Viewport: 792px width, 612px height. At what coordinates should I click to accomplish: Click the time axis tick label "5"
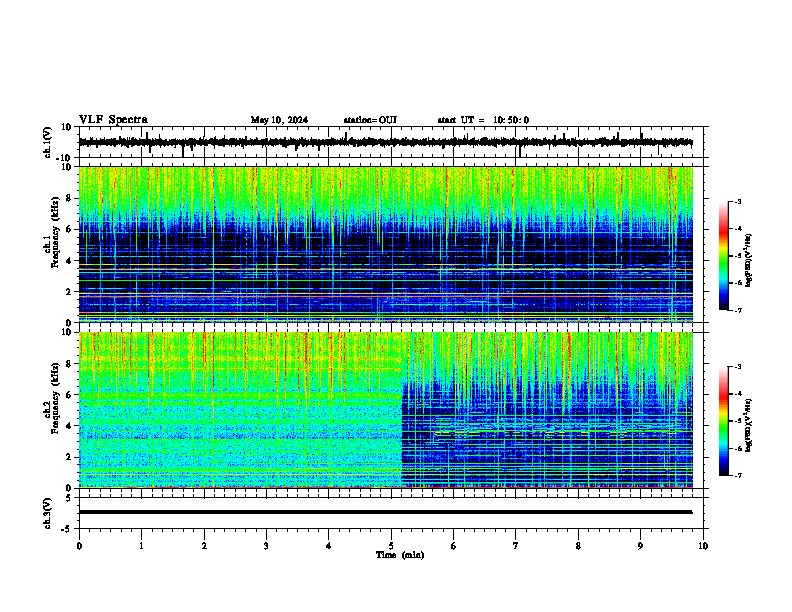pyautogui.click(x=391, y=546)
